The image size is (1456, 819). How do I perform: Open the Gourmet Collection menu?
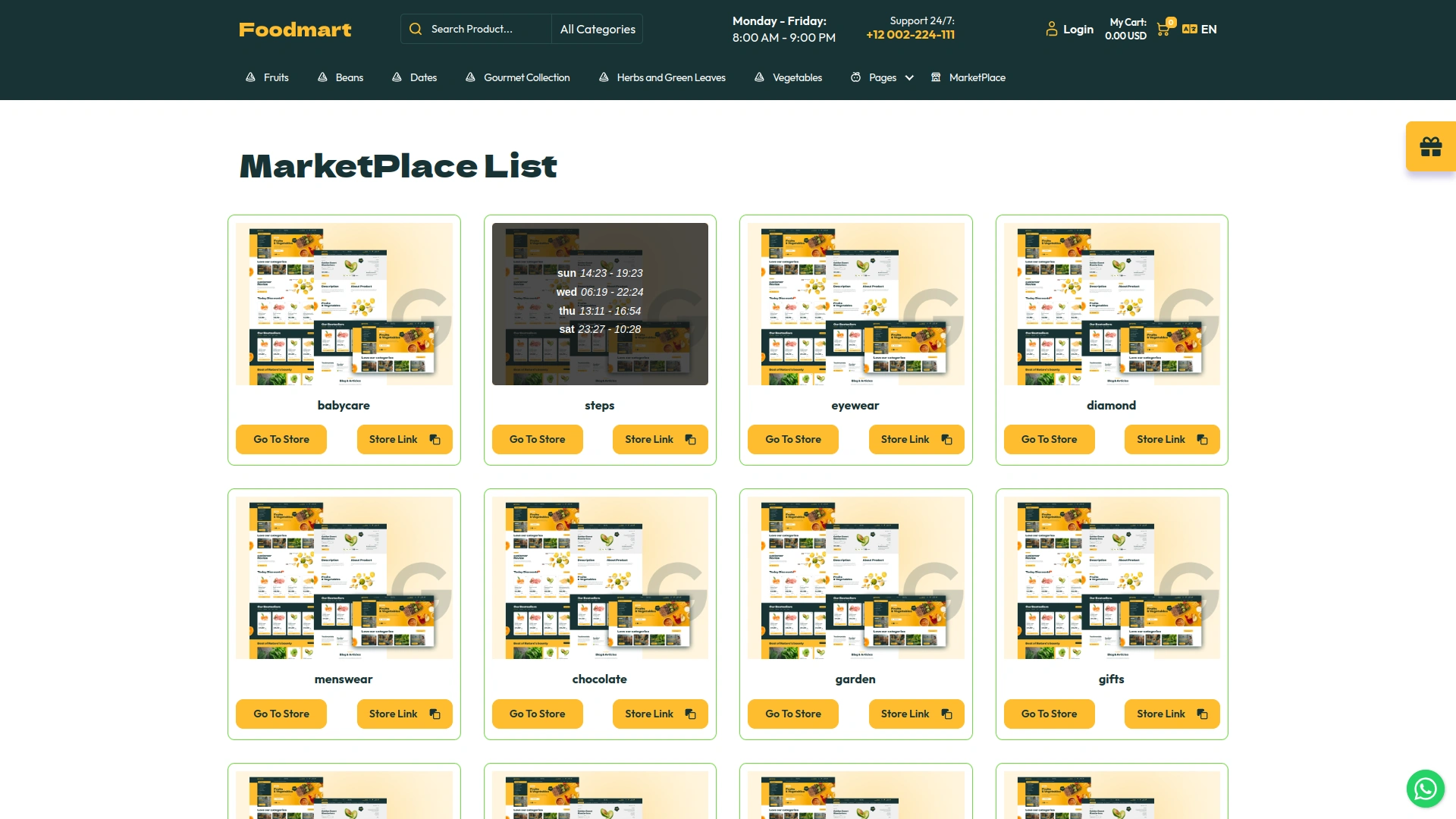526,77
